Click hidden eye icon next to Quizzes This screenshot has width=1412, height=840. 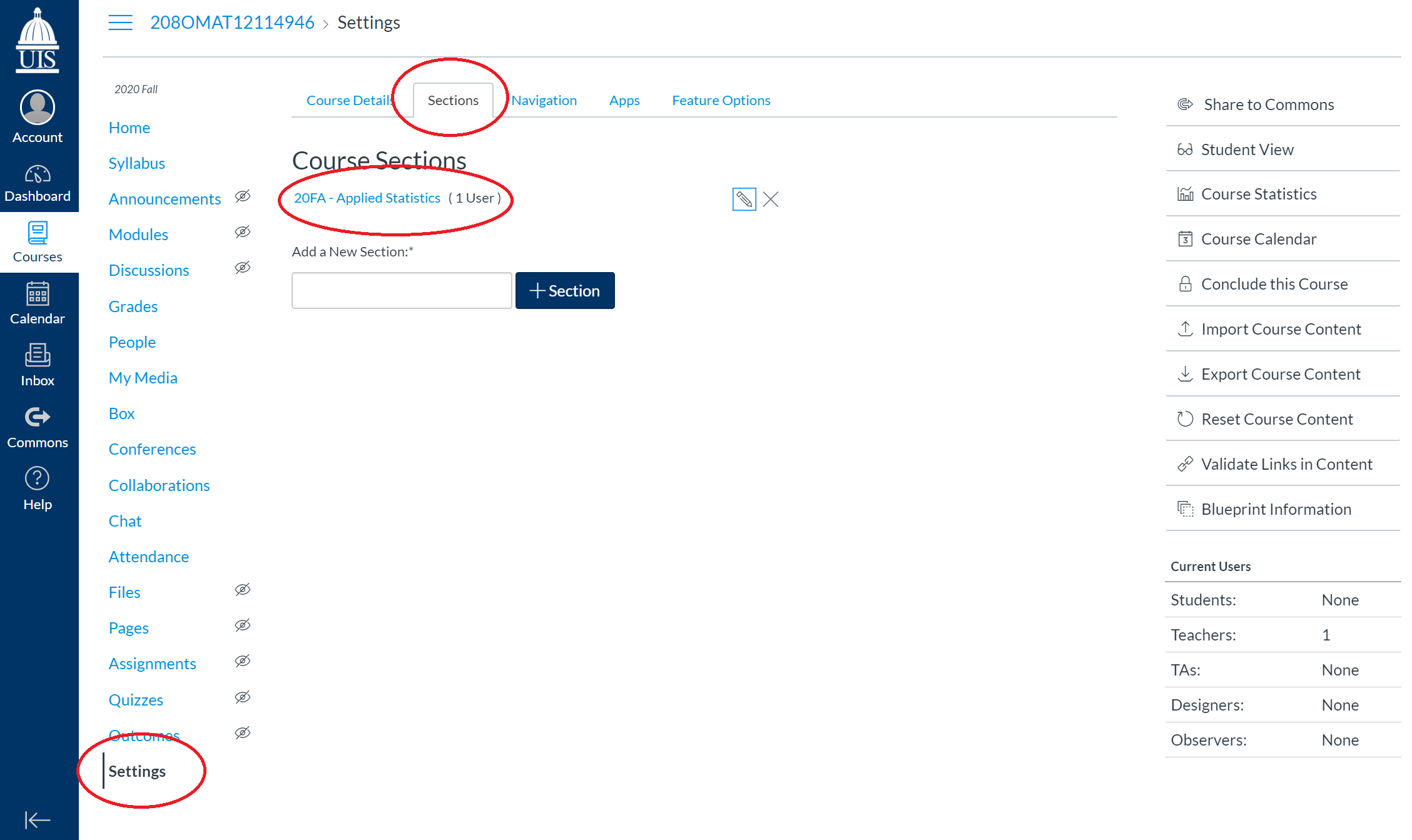coord(243,697)
